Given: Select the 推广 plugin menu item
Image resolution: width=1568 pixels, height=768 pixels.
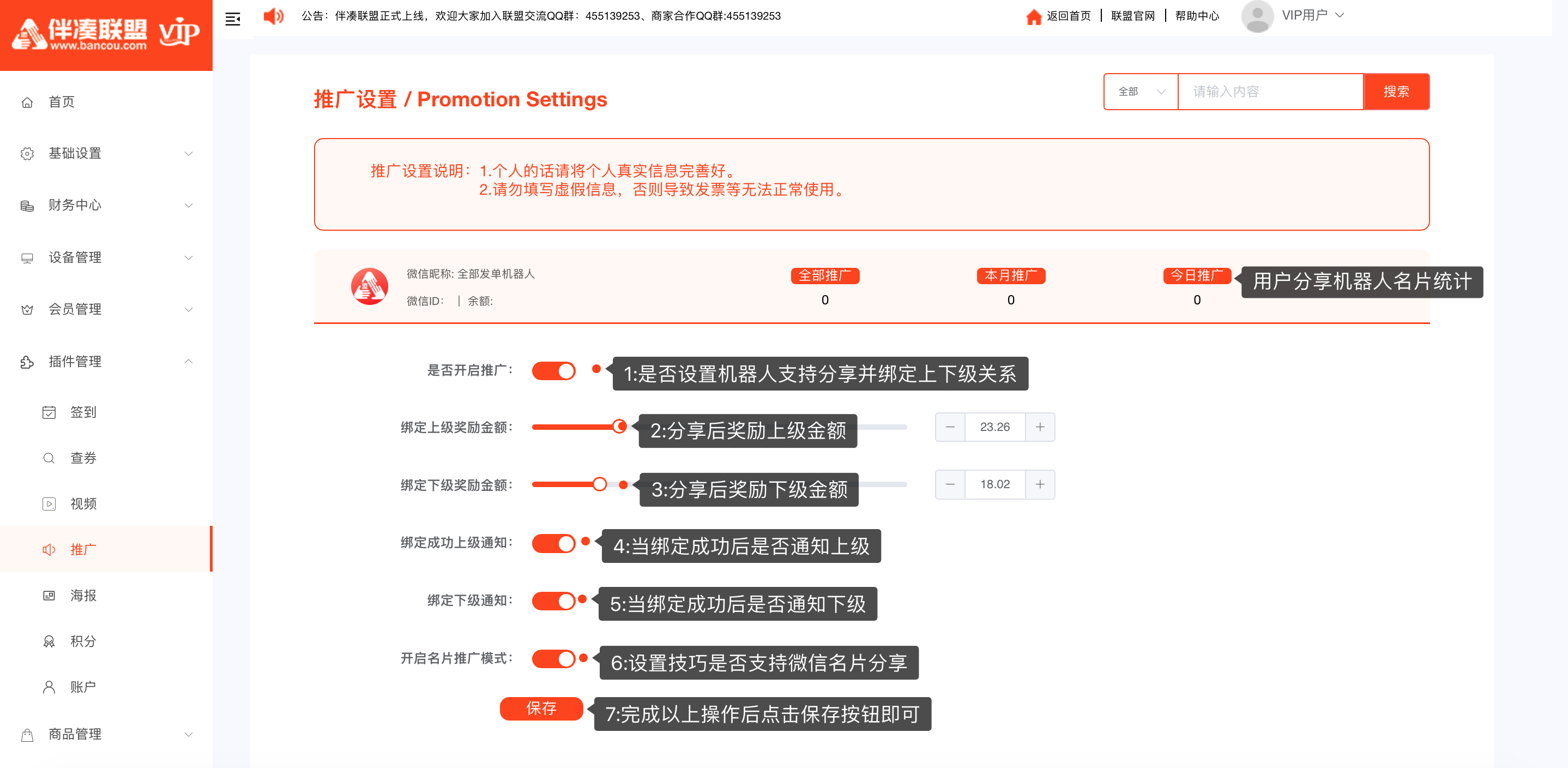Looking at the screenshot, I should pos(106,549).
